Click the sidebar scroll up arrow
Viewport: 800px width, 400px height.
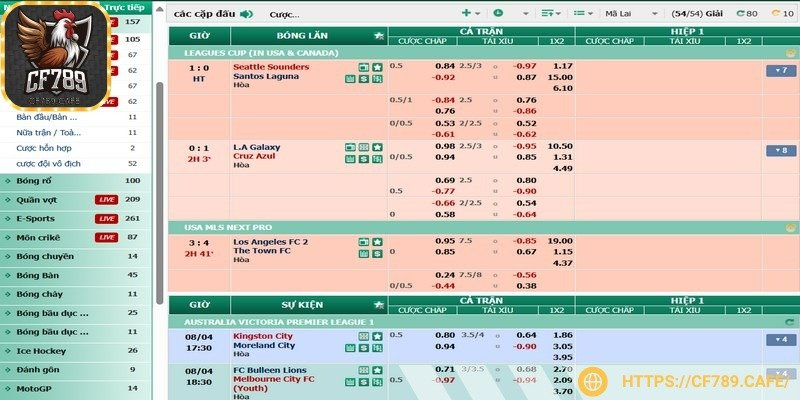(160, 9)
